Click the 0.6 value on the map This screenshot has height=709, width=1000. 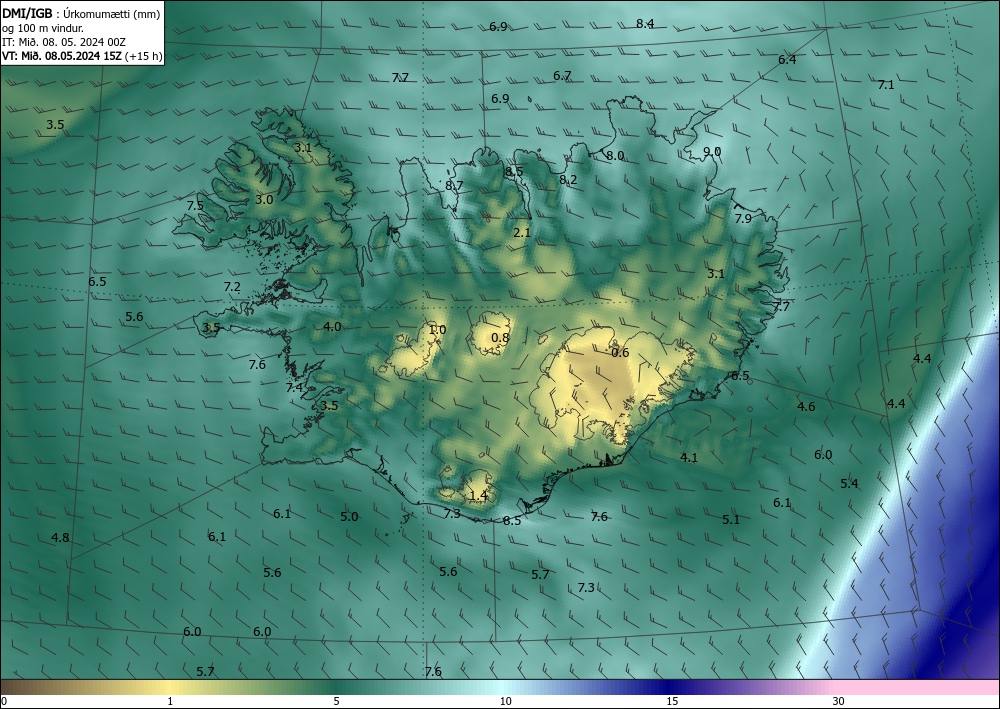[620, 353]
